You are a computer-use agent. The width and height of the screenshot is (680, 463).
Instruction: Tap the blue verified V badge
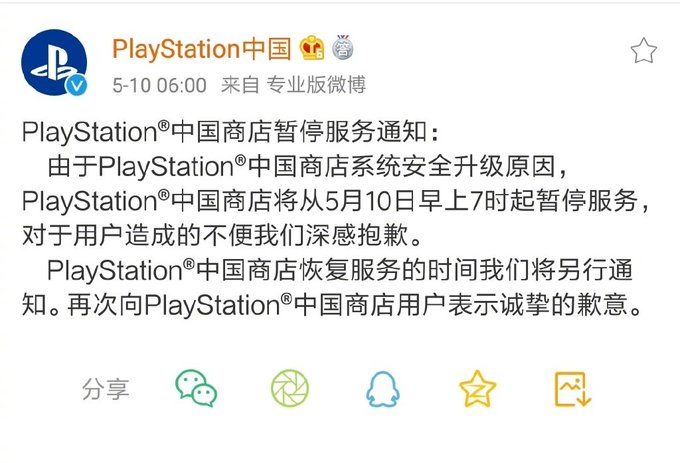click(76, 85)
